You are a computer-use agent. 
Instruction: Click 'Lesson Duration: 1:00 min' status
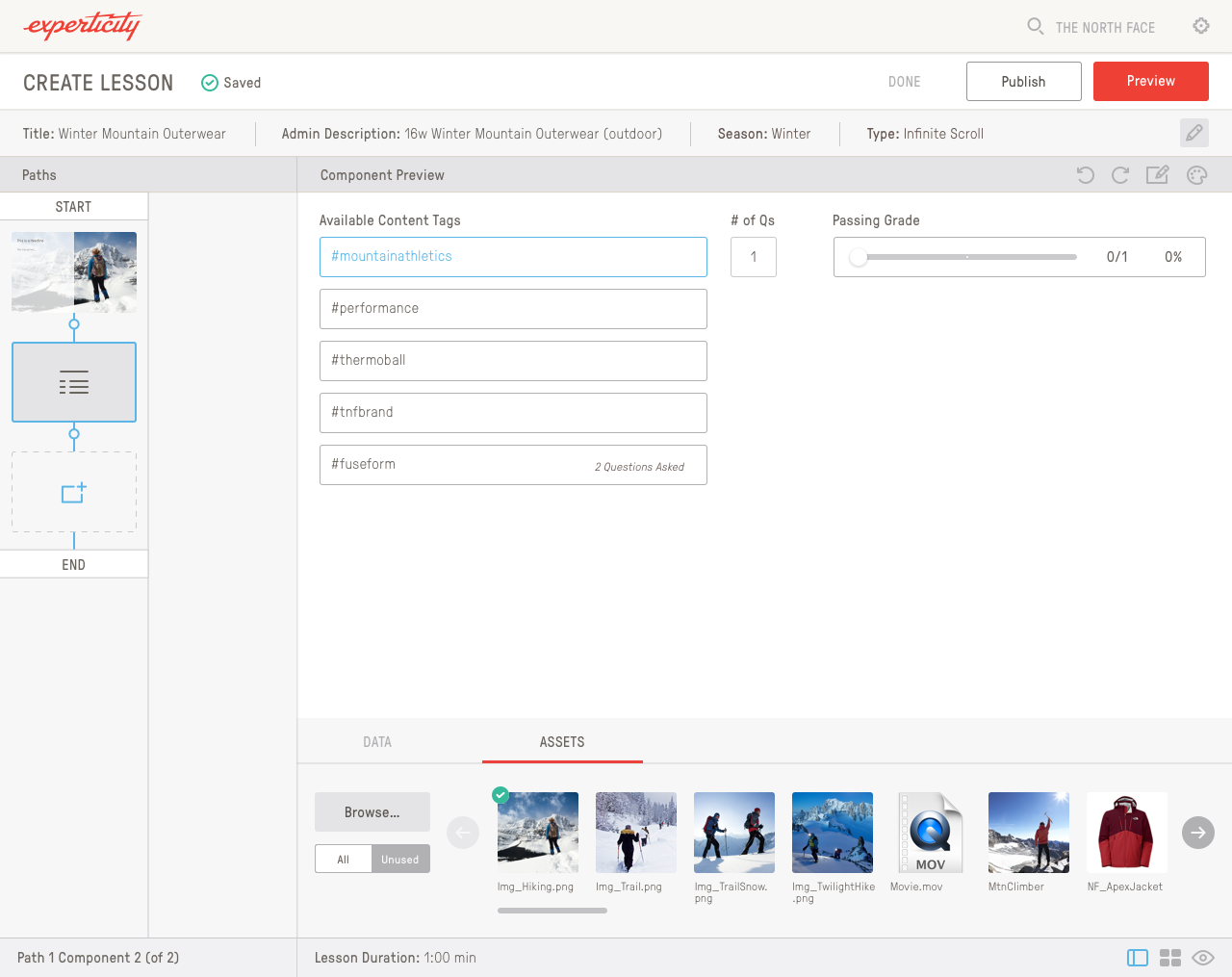396,958
